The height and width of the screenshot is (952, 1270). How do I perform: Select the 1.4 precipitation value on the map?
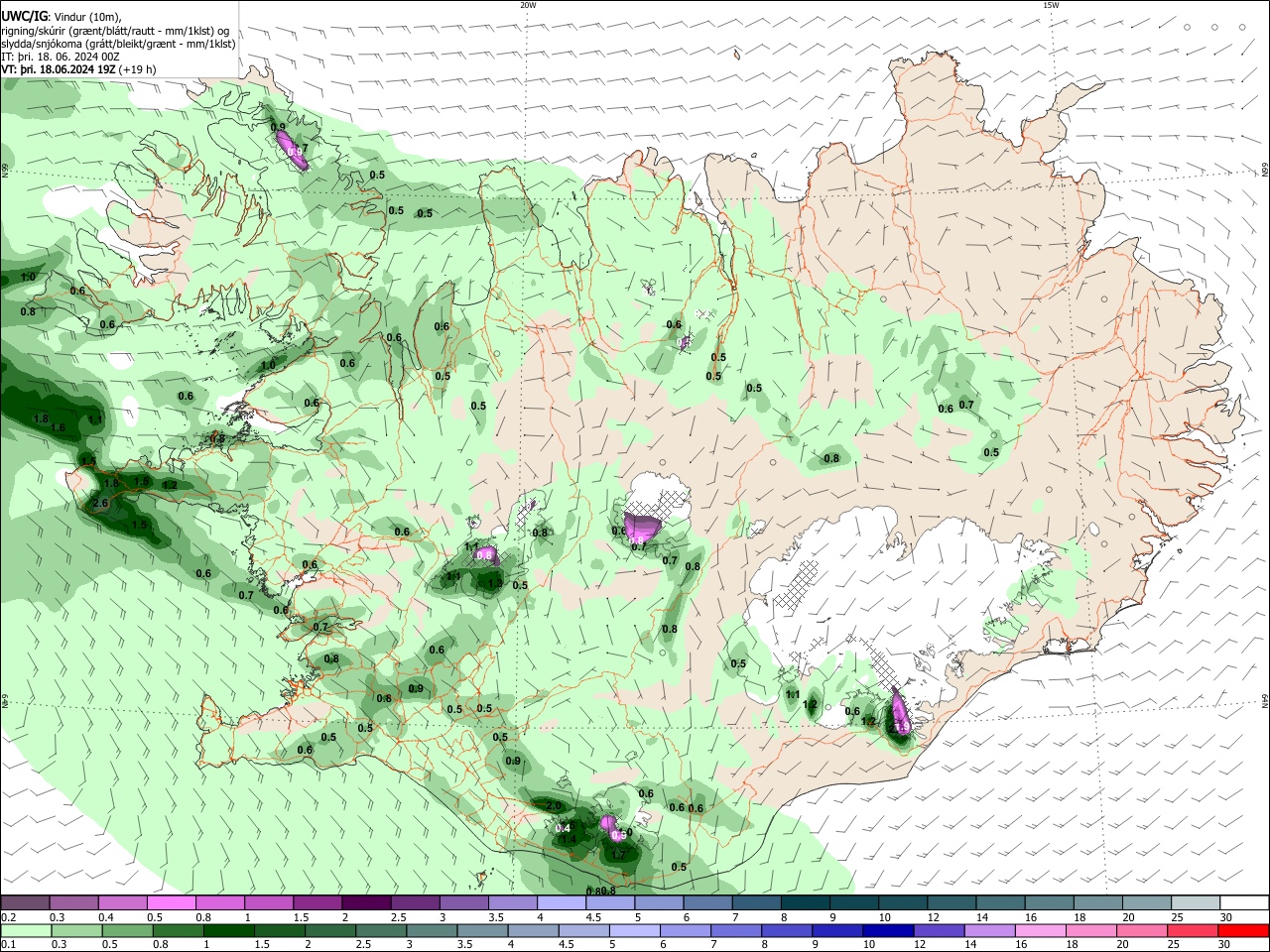[569, 840]
